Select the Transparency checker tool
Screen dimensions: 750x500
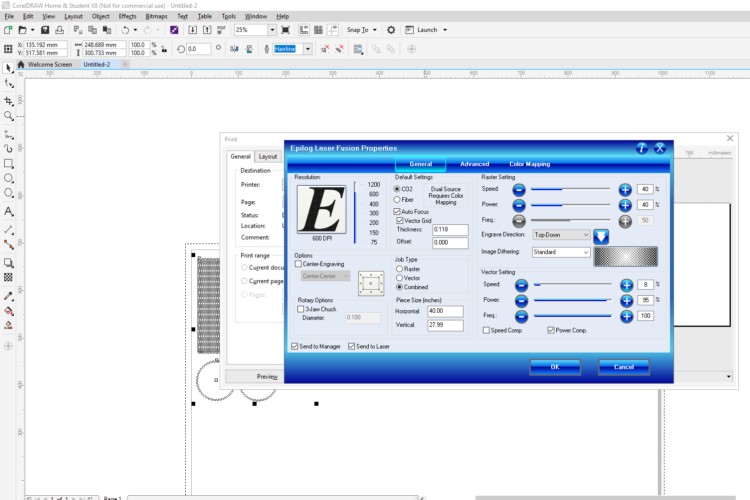point(8,278)
